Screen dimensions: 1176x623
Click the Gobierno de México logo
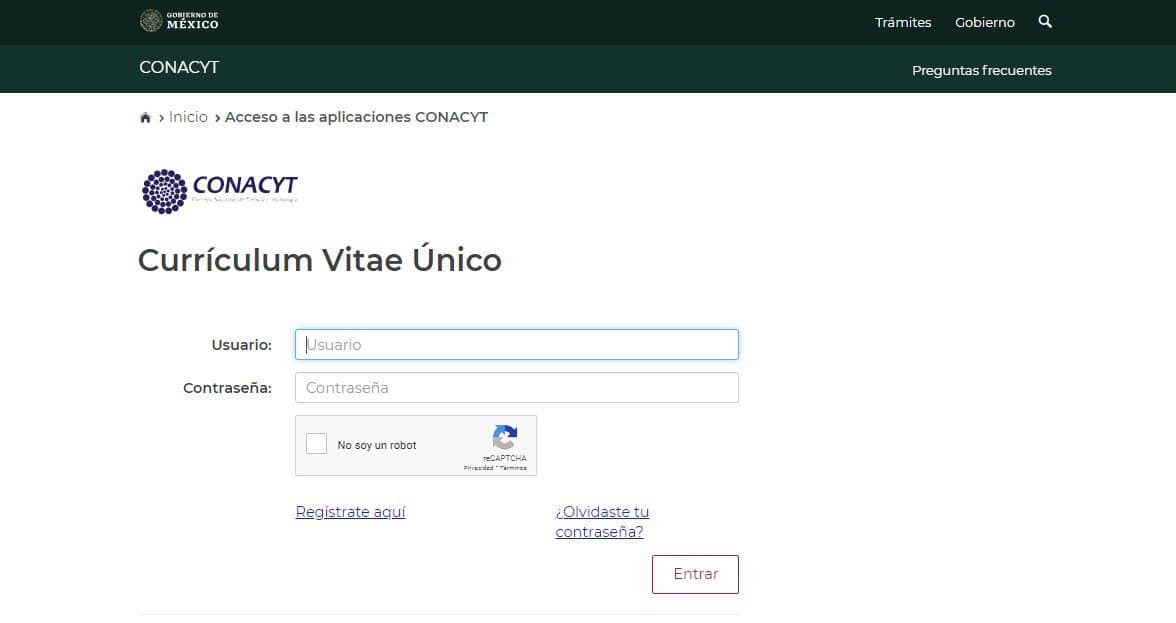[x=179, y=21]
